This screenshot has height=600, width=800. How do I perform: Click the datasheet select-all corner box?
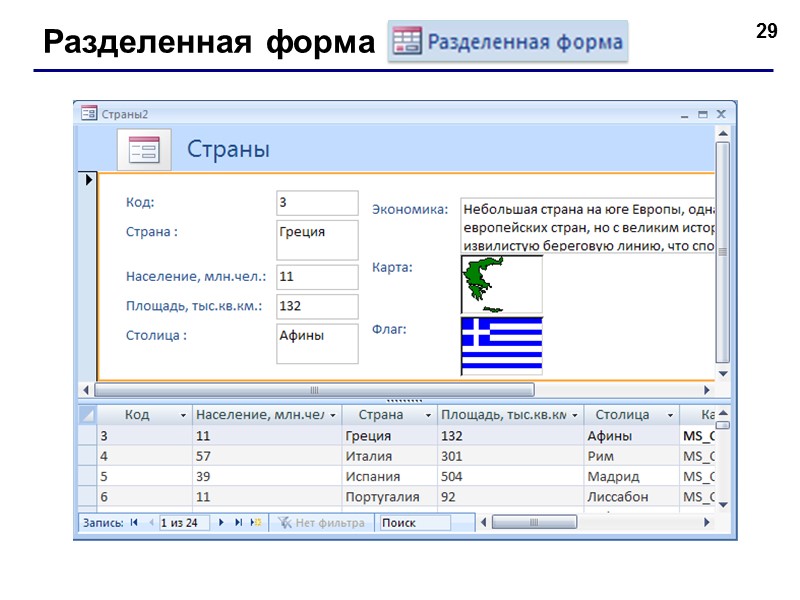point(88,415)
